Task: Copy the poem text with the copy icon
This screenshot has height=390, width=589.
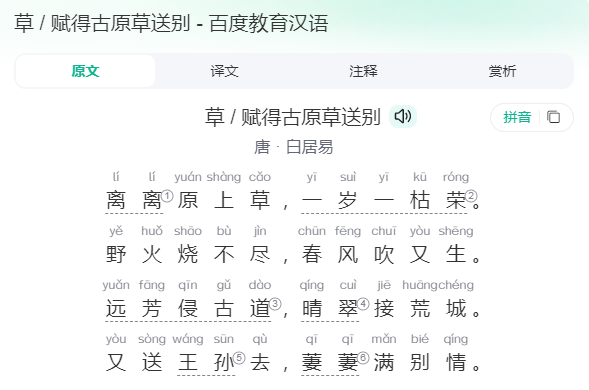Action: coord(553,117)
